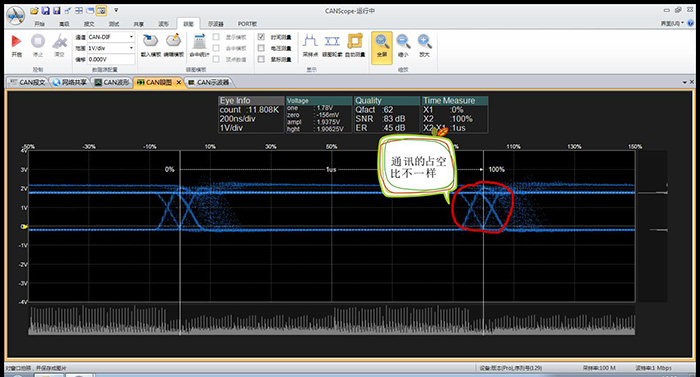Viewport: 700px width, 377px height.
Task: Open the 示波器 ribbon tab
Action: (215, 24)
